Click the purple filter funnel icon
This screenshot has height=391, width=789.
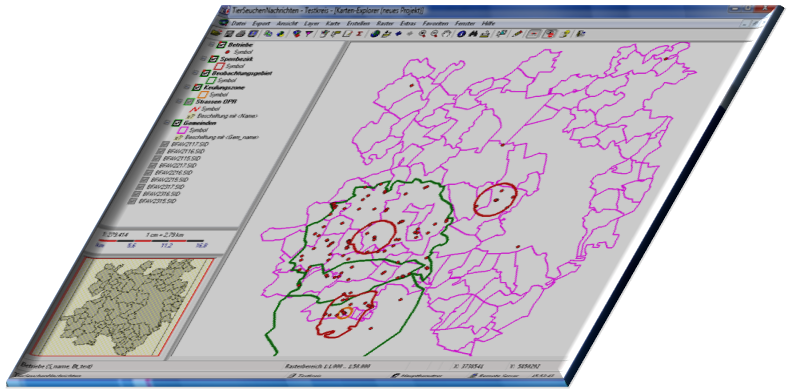tap(309, 34)
